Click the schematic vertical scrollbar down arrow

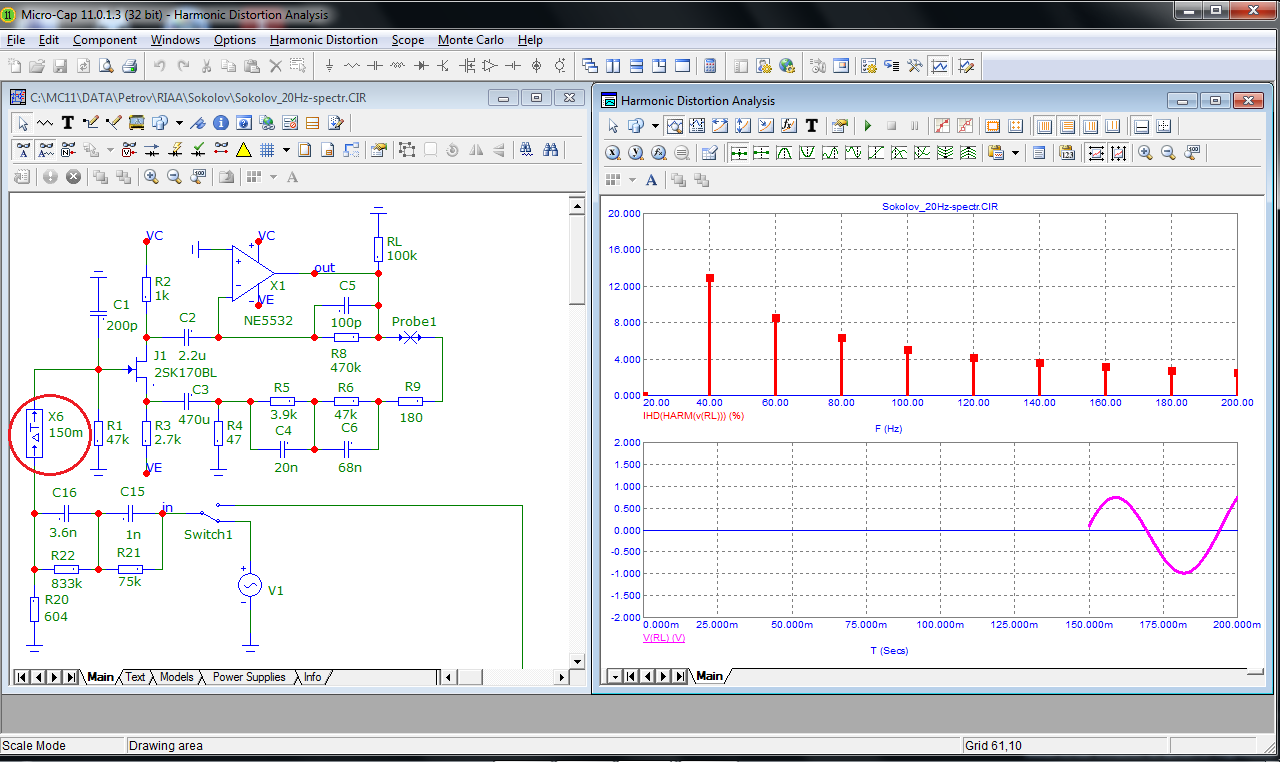[576, 661]
